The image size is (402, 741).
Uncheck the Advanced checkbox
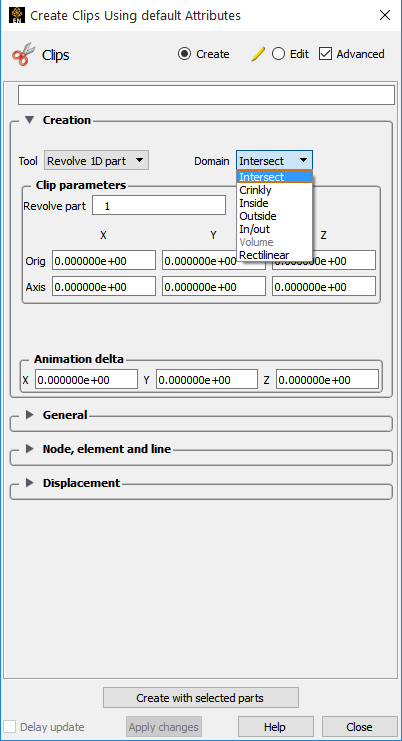click(x=325, y=54)
